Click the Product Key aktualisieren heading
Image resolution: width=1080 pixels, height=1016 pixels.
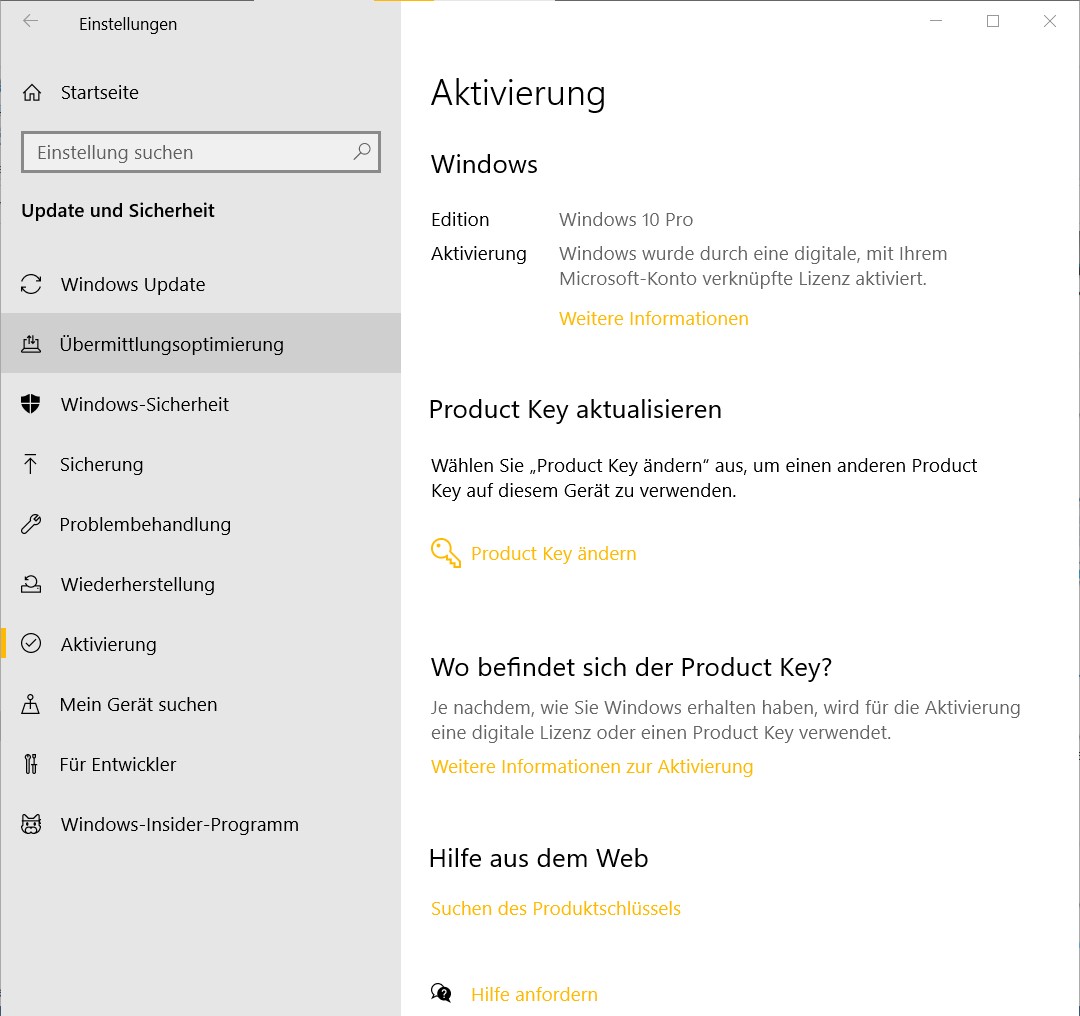pos(575,409)
